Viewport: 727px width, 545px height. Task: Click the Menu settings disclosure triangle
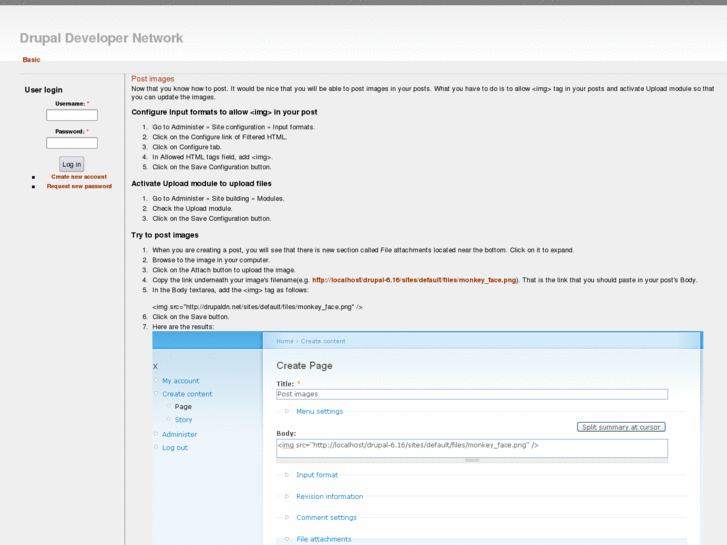[287, 411]
